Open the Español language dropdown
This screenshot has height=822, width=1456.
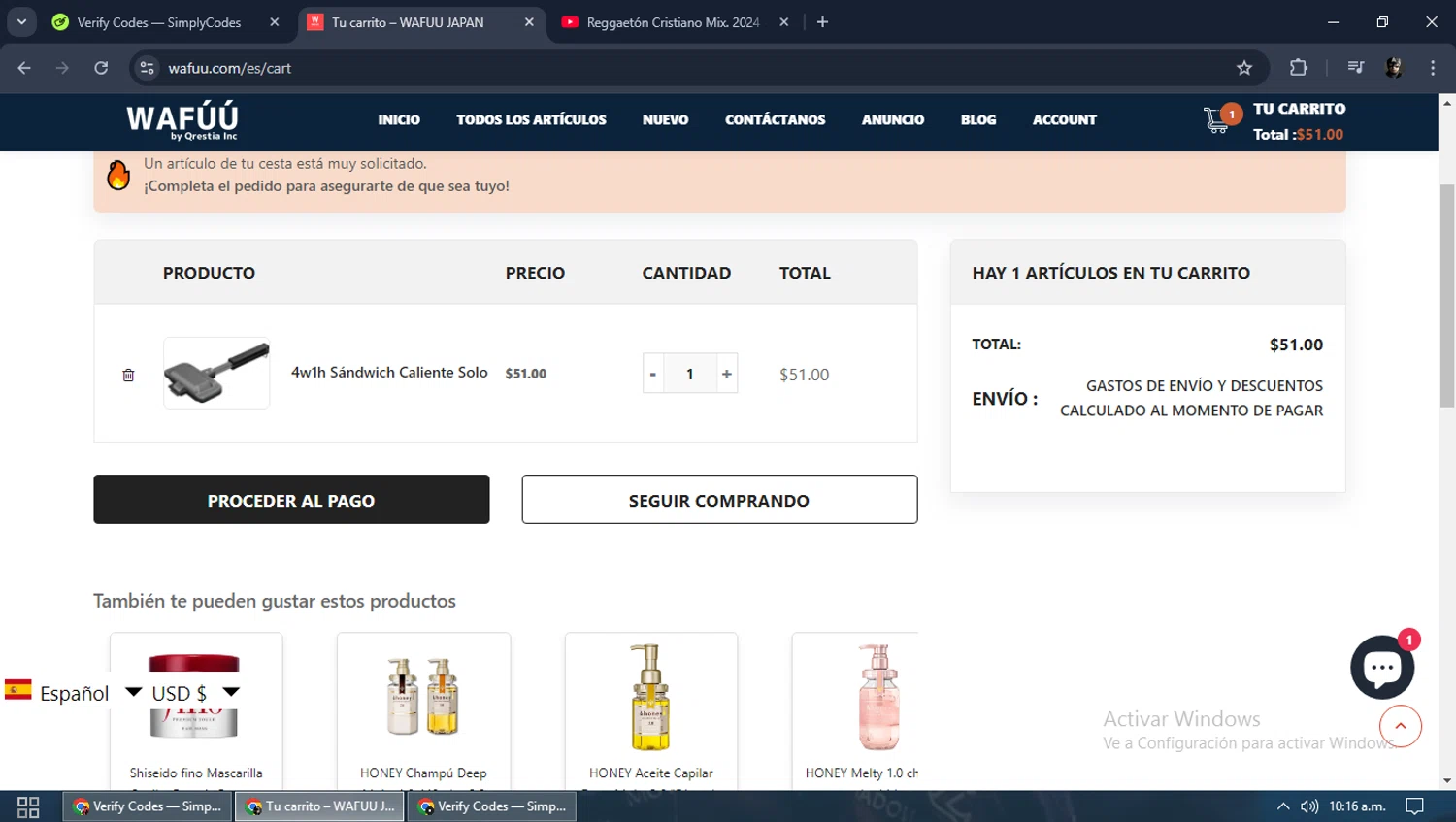(x=74, y=693)
